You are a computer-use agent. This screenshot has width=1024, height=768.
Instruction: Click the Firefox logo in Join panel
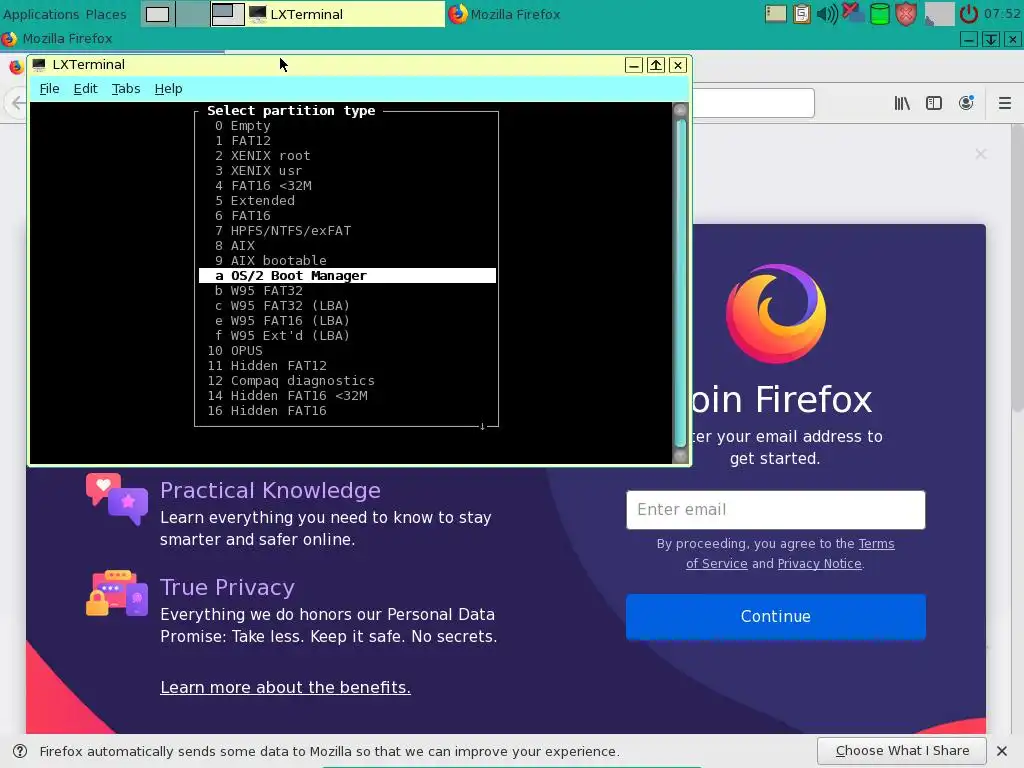(x=776, y=313)
